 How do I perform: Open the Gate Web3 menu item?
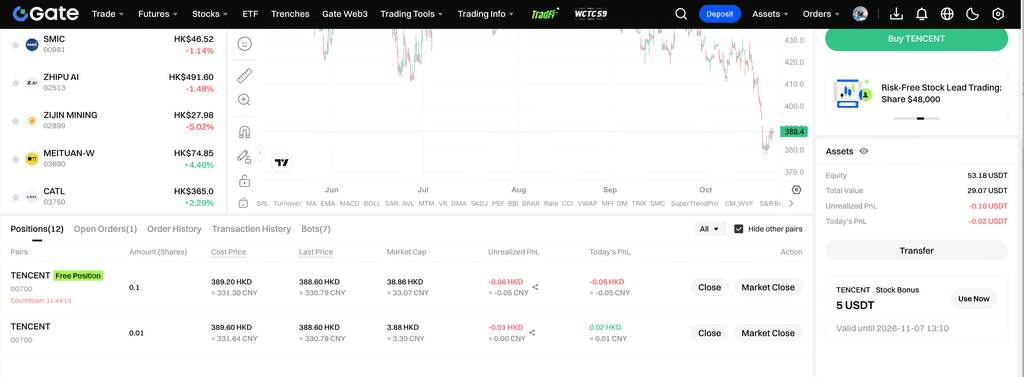[x=344, y=14]
